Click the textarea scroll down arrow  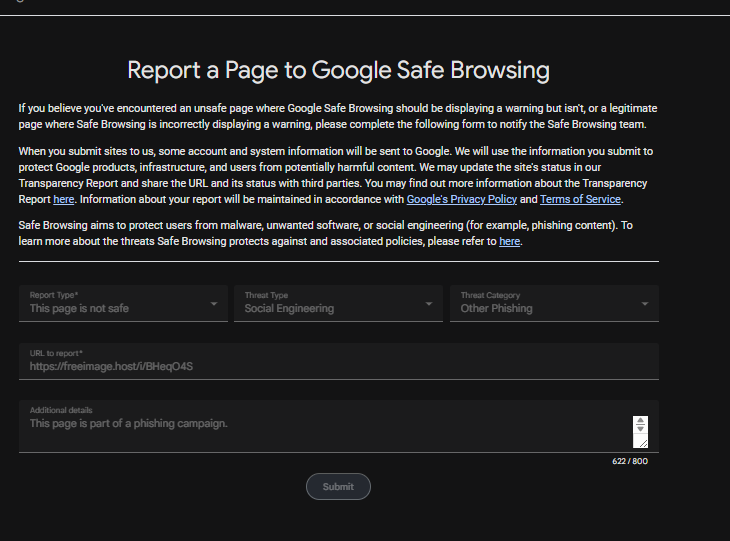click(x=641, y=428)
